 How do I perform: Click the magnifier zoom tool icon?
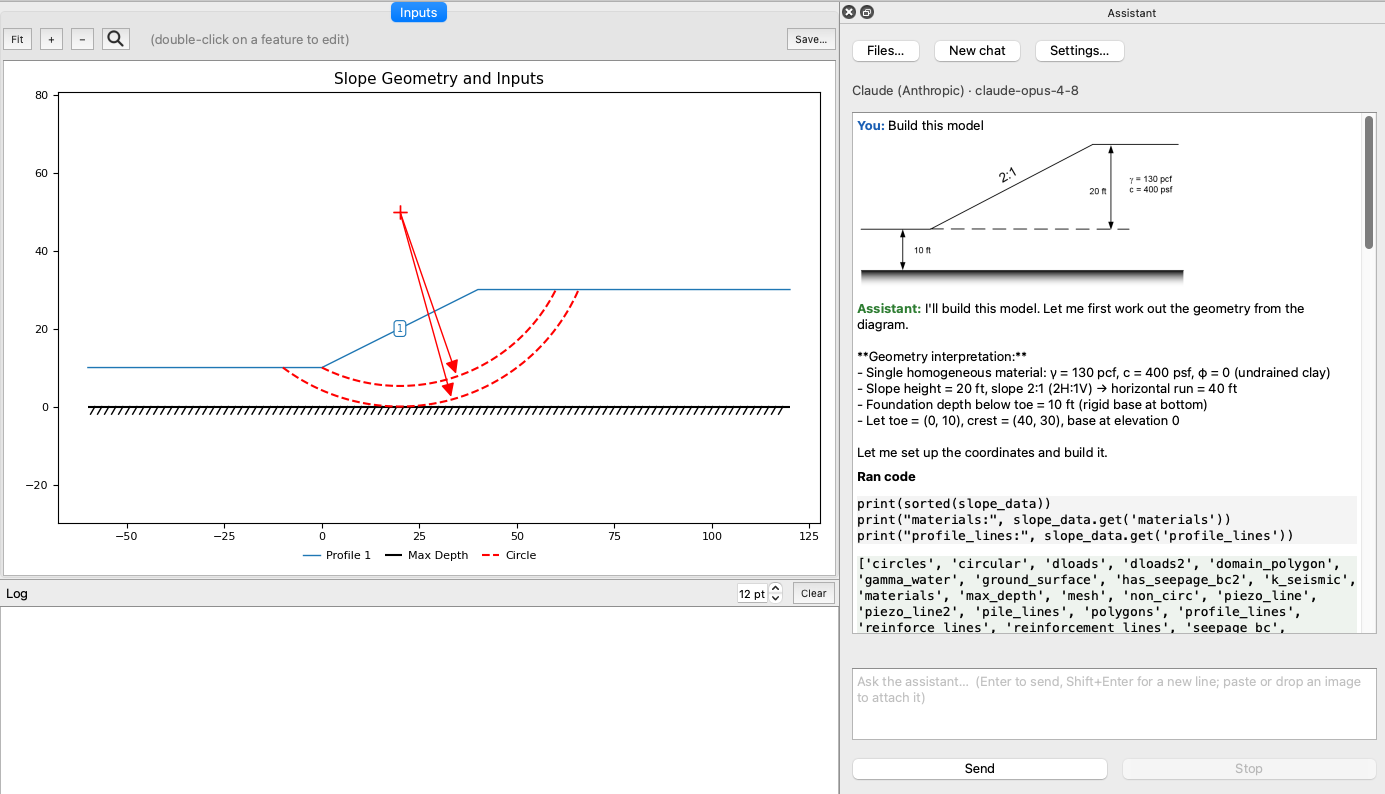coord(116,39)
